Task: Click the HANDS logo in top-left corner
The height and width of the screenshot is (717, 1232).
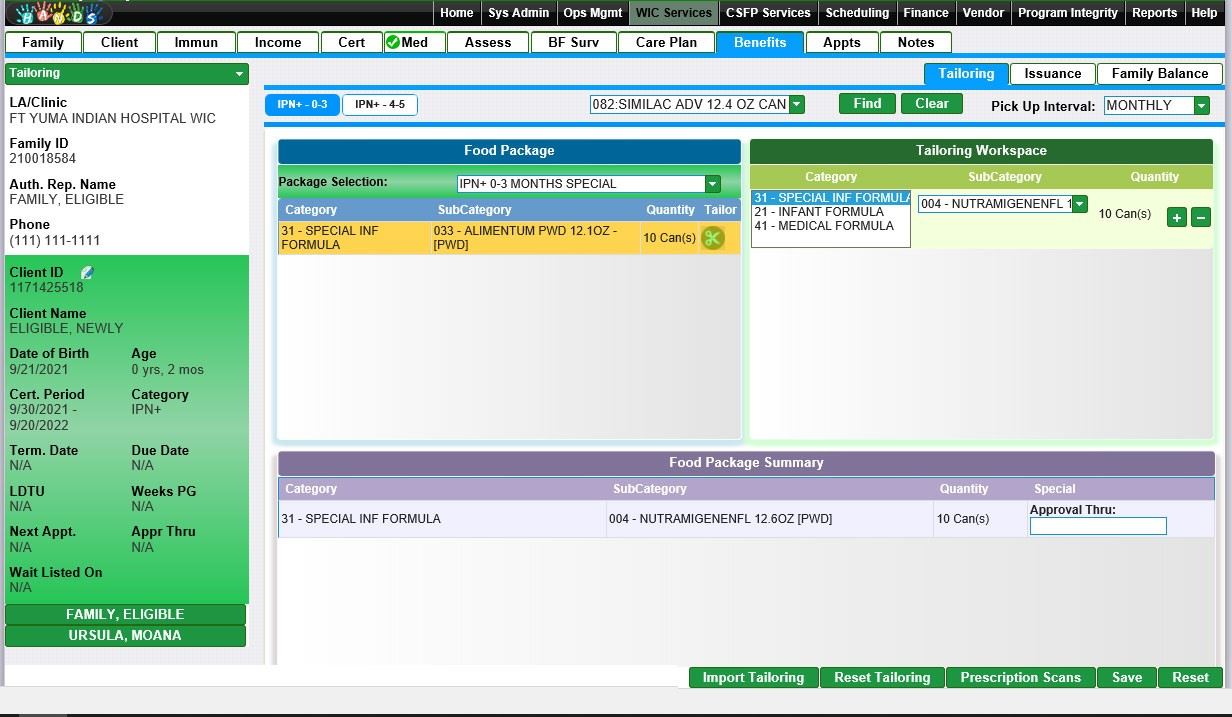Action: click(58, 13)
